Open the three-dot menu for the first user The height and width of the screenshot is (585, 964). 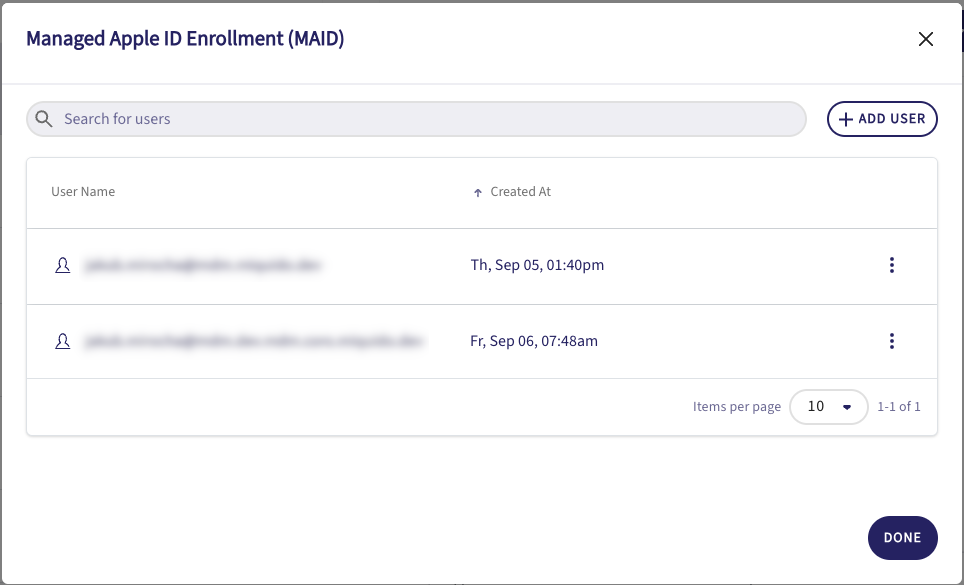(891, 265)
